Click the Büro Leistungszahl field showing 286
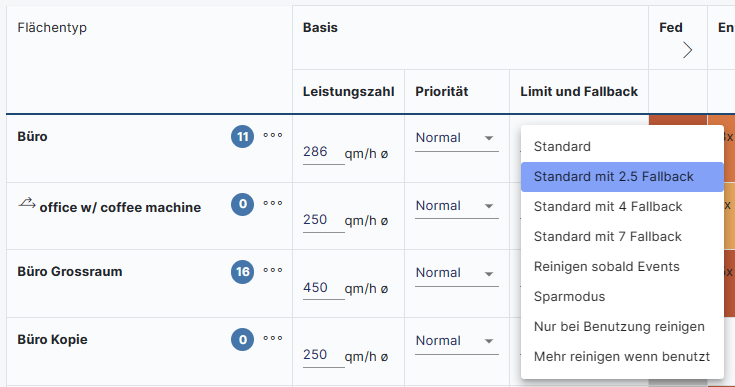 coord(323,152)
